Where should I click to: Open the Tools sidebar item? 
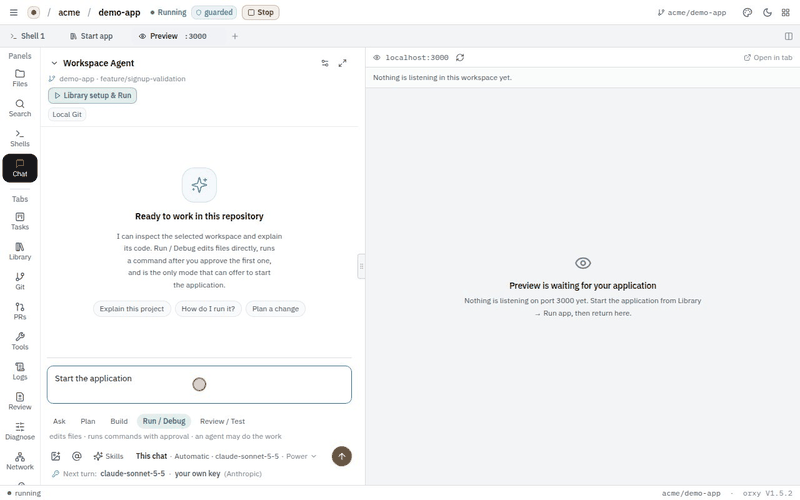click(20, 341)
